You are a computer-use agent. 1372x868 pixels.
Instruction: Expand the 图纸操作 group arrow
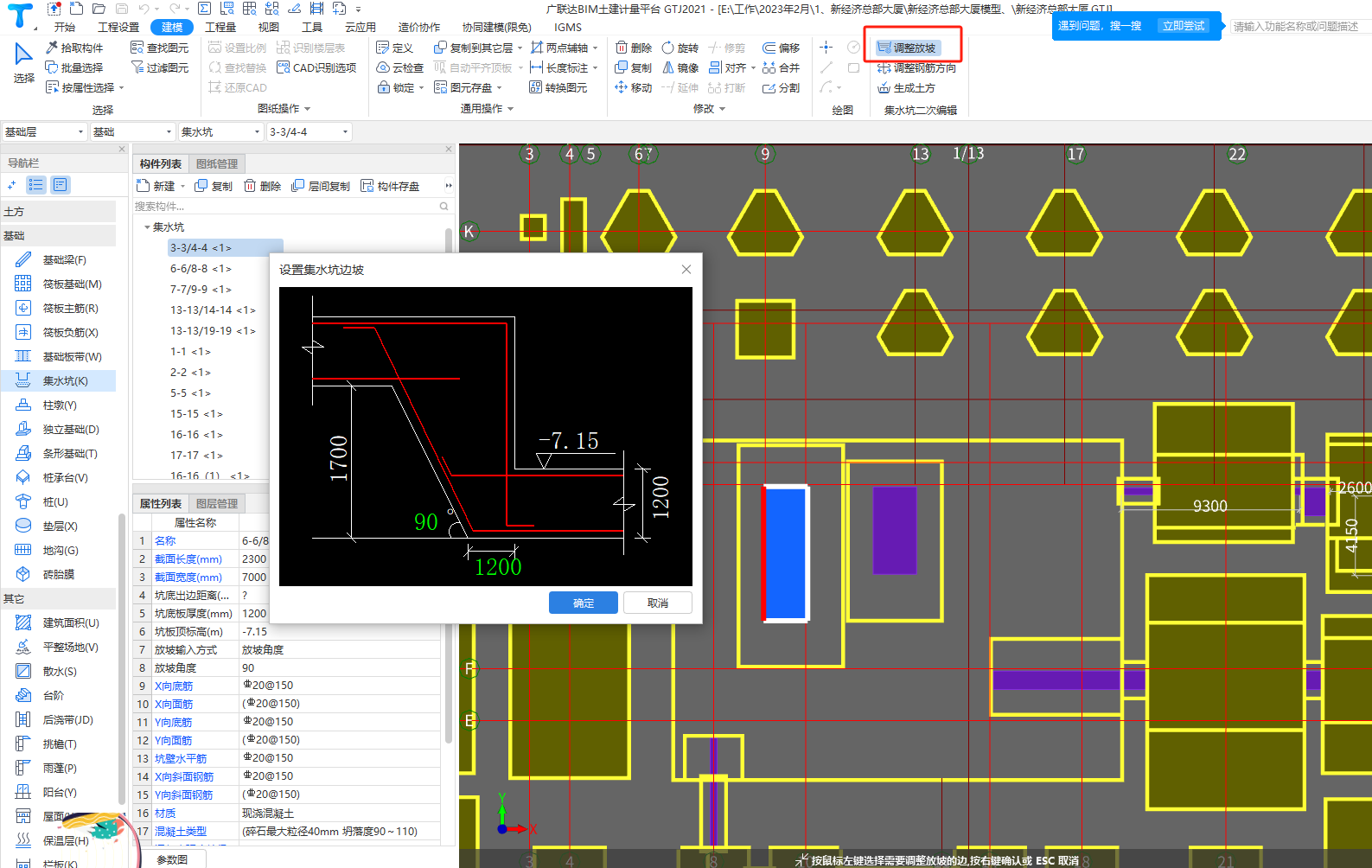tap(308, 109)
